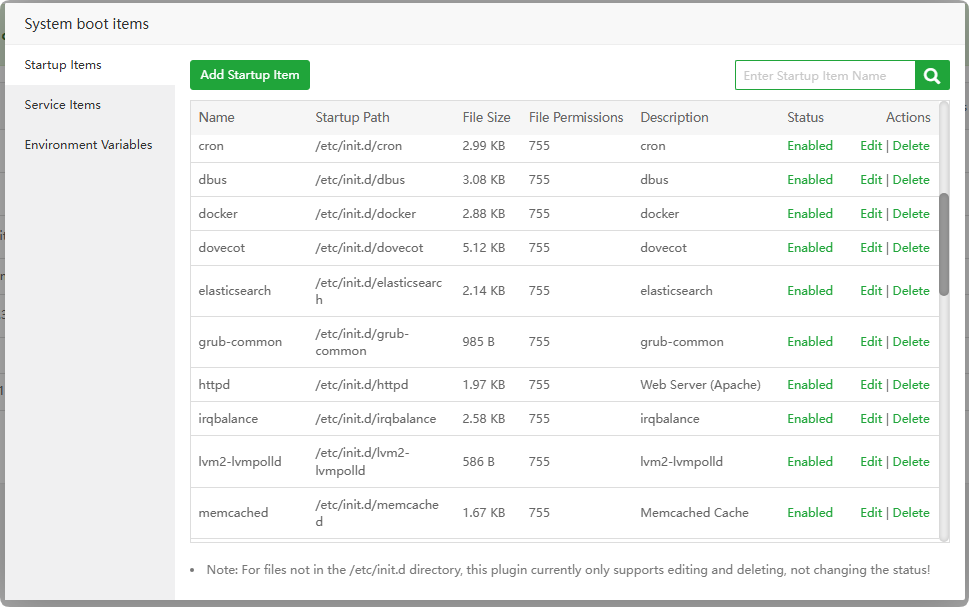Edit the memcached startup item
The height and width of the screenshot is (607, 969).
pos(871,513)
